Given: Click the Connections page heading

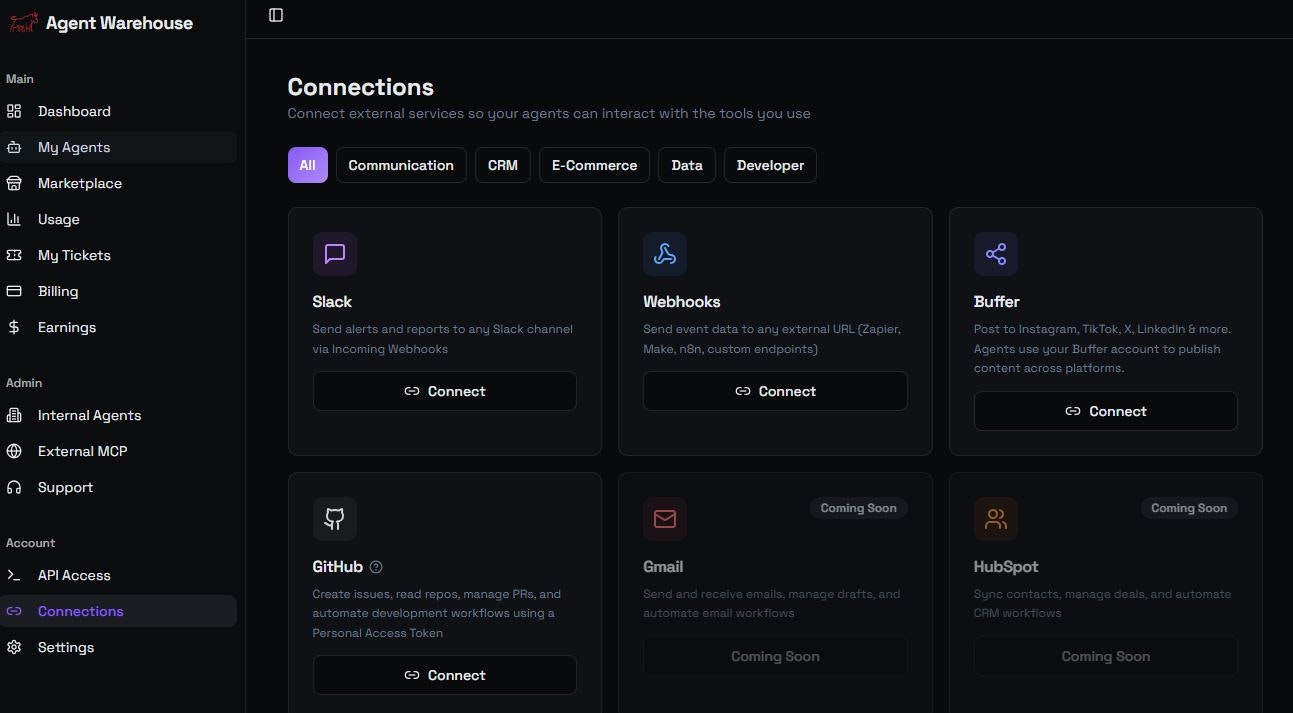Looking at the screenshot, I should point(361,87).
